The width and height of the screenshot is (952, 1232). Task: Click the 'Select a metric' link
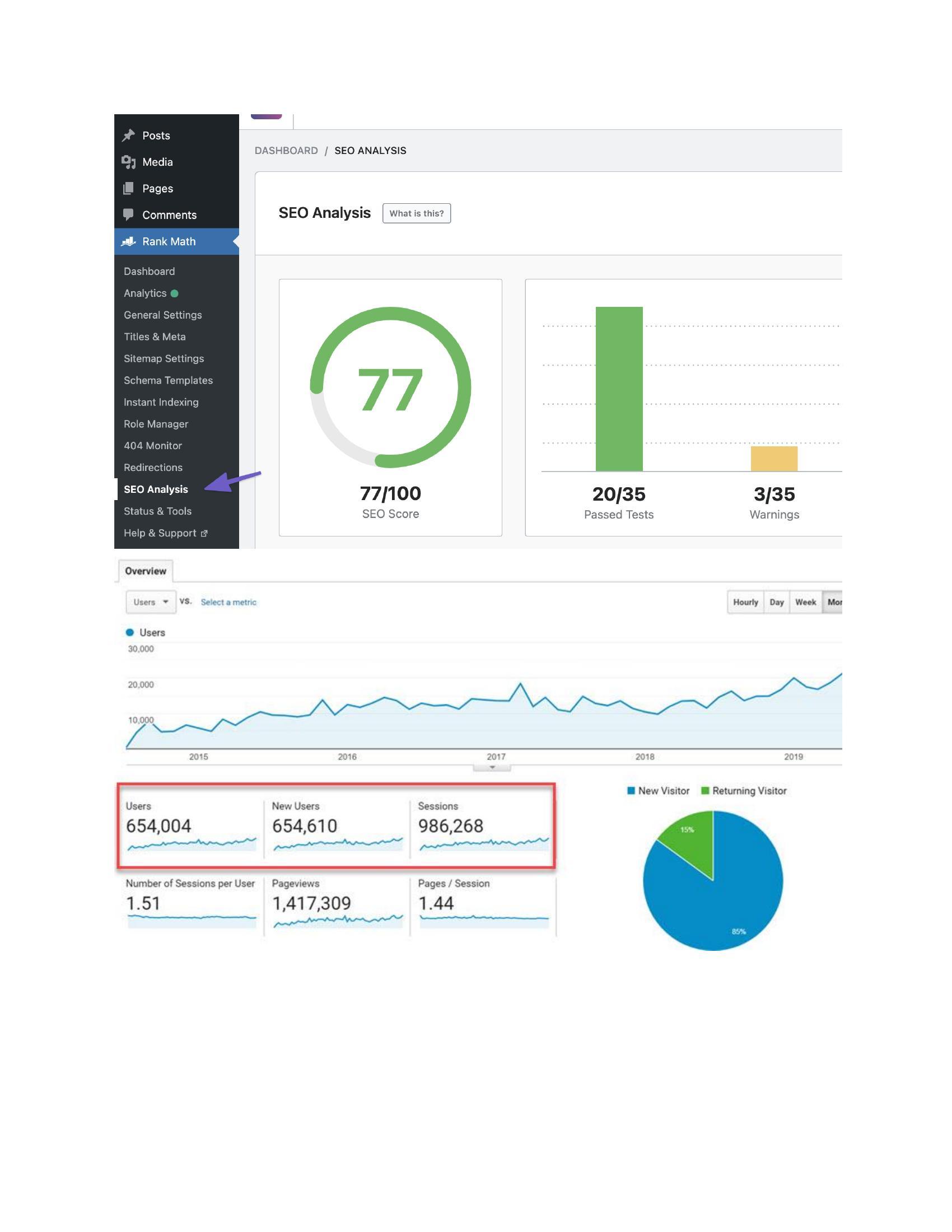point(228,602)
